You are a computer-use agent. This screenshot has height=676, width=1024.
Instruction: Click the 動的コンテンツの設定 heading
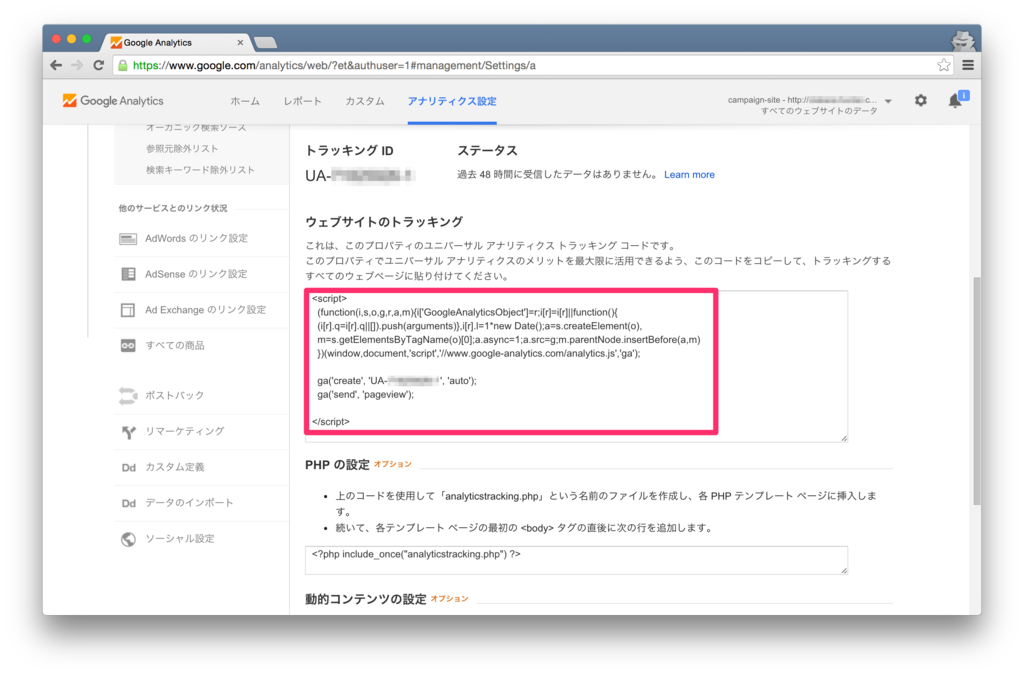point(366,600)
